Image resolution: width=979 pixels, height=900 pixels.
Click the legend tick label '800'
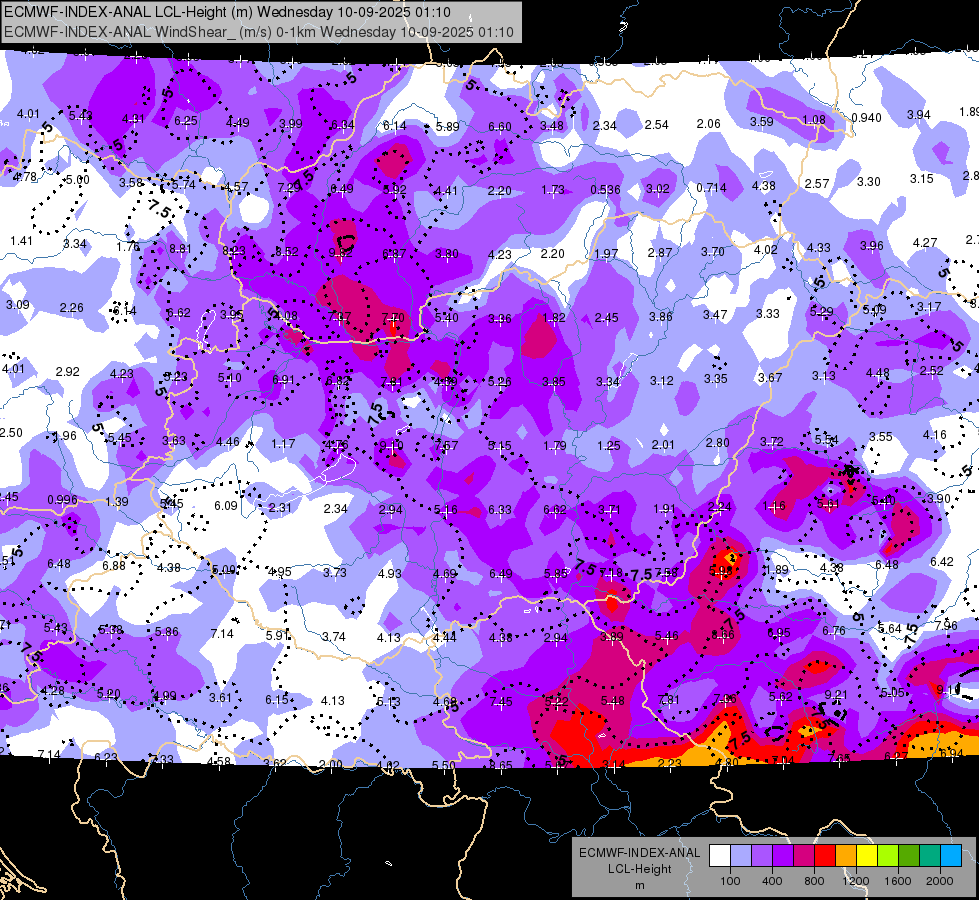(x=814, y=881)
